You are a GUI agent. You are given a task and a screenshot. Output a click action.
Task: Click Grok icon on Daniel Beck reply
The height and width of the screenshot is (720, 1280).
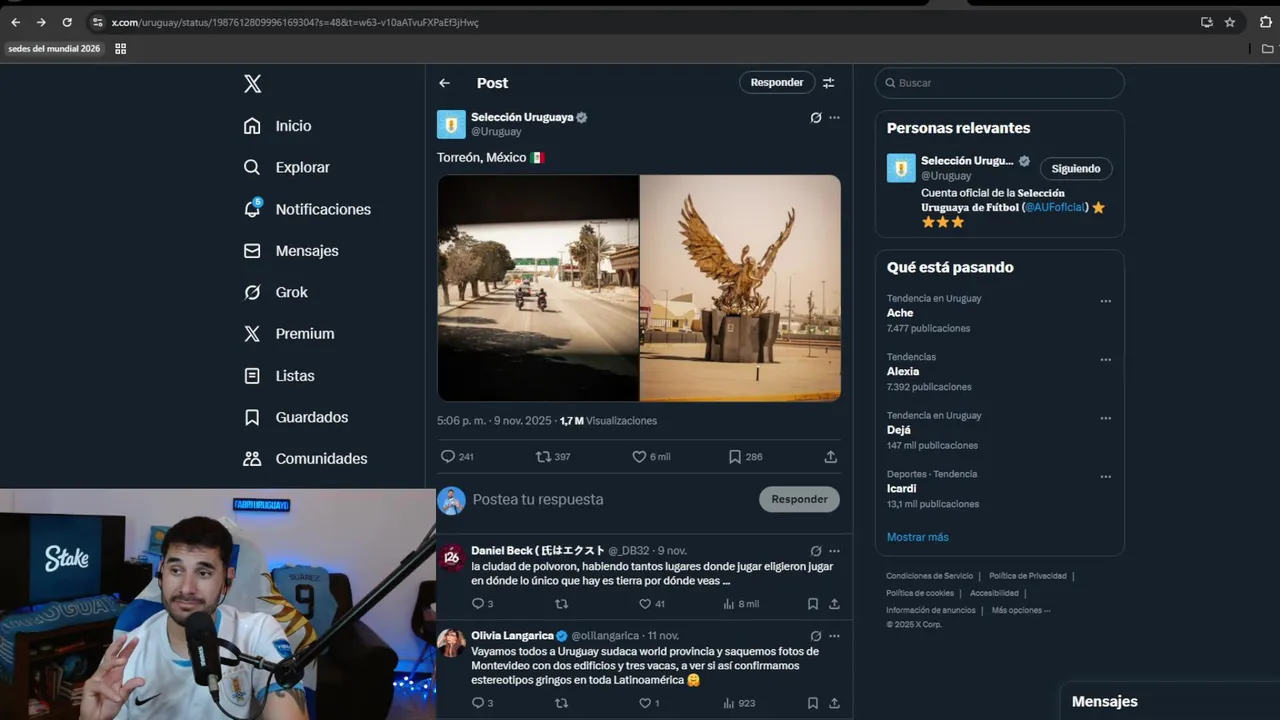click(816, 551)
